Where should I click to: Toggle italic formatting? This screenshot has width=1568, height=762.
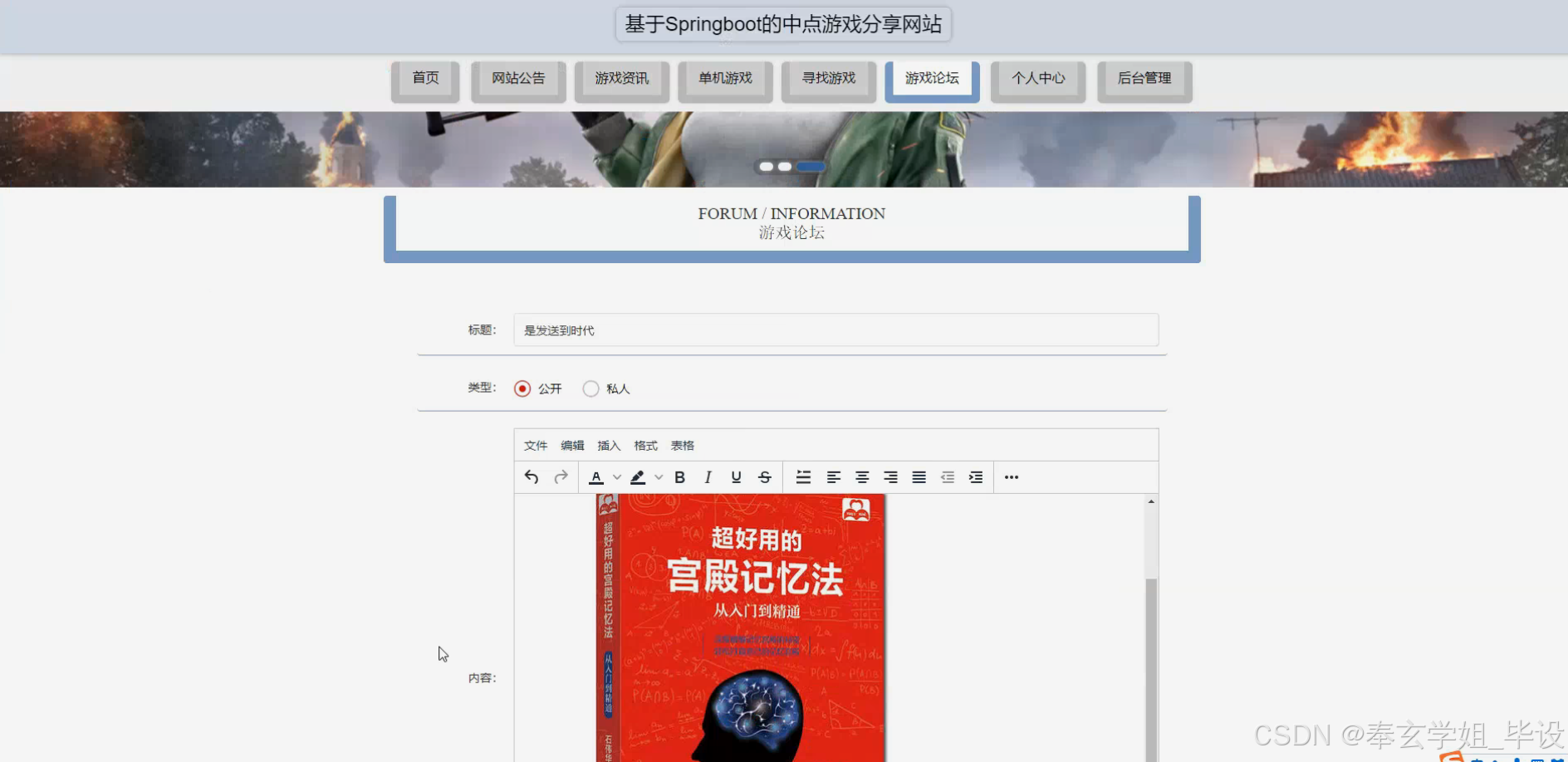click(708, 477)
